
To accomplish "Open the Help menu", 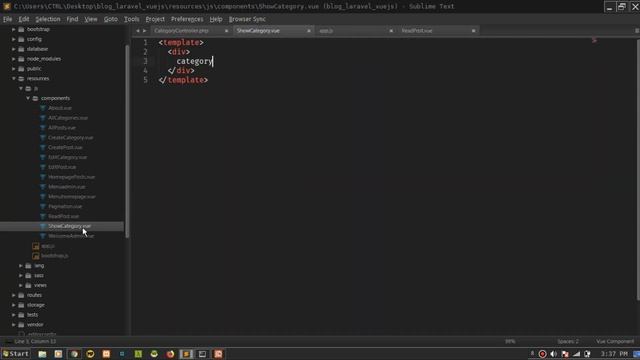I will coord(216,19).
